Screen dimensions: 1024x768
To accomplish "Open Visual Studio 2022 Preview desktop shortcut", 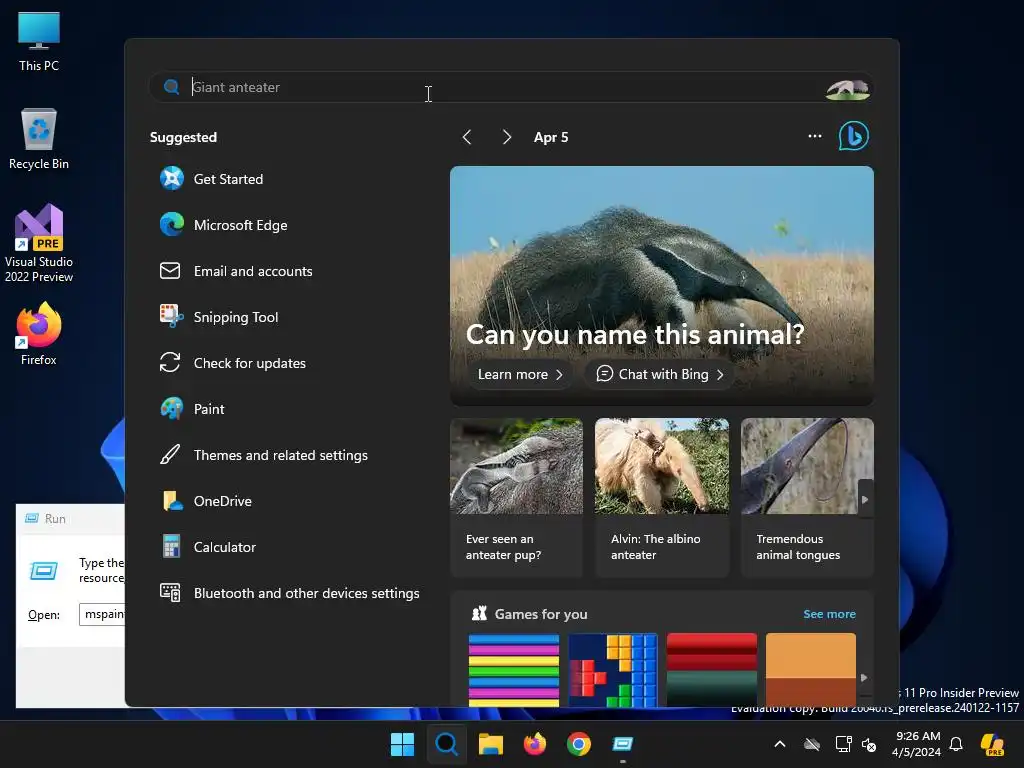I will tap(39, 243).
